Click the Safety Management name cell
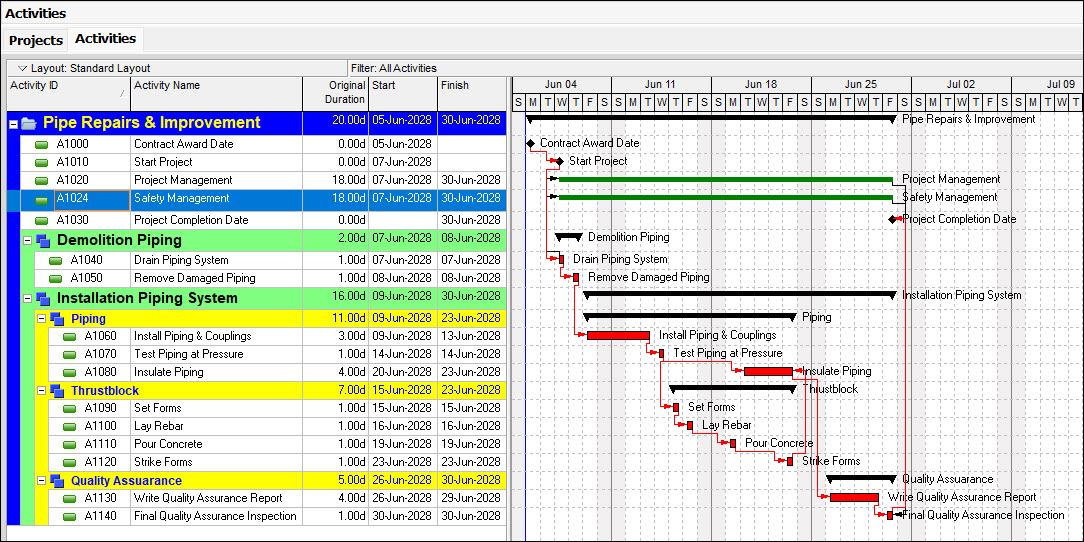 [216, 198]
